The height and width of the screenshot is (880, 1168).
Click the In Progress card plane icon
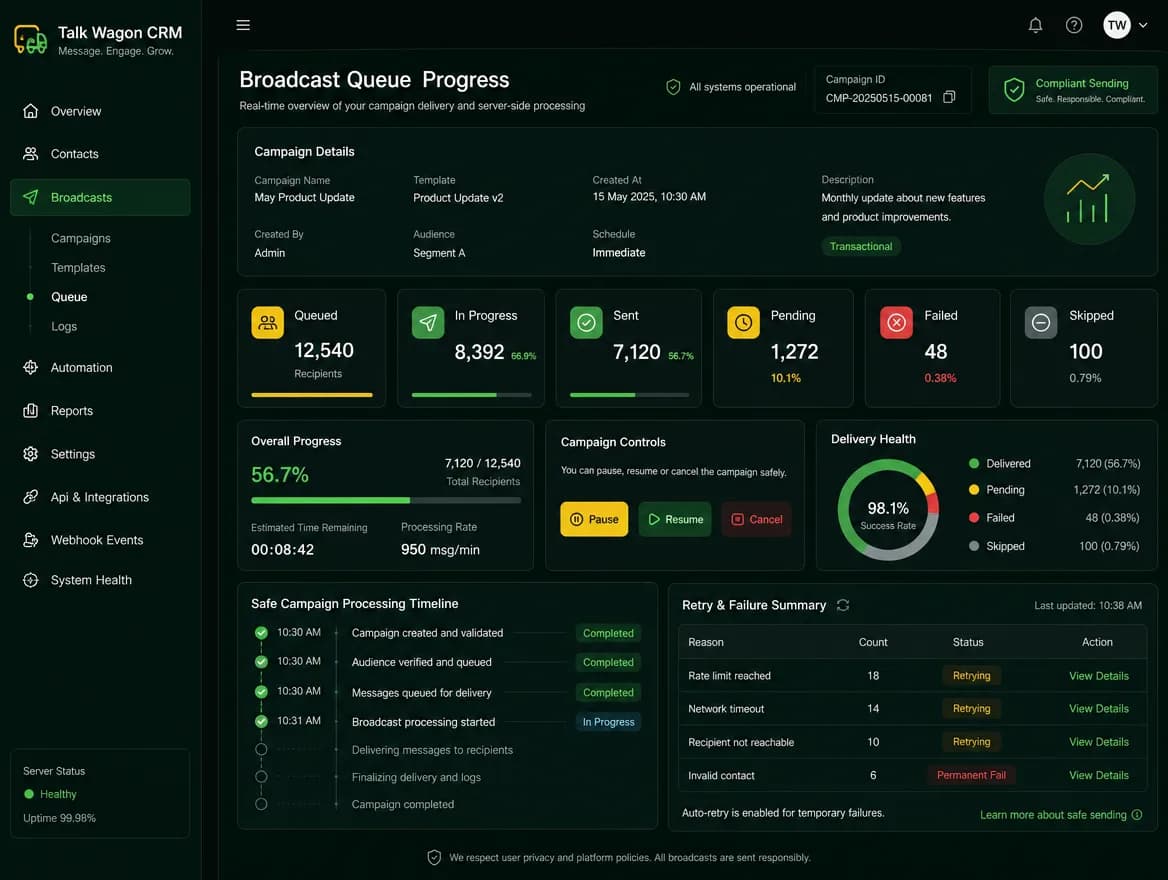click(x=428, y=323)
